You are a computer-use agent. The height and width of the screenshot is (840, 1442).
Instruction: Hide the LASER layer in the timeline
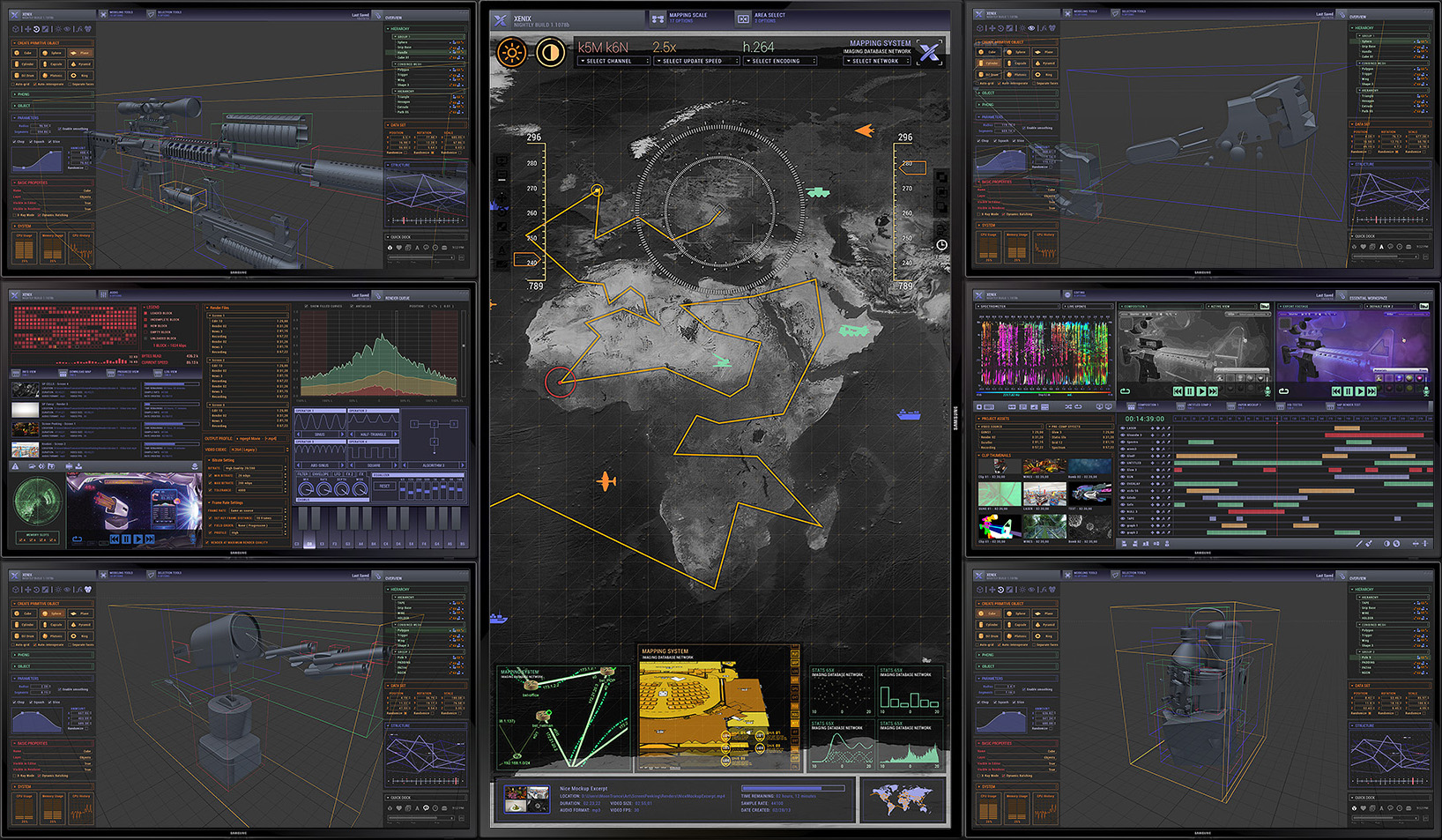tap(1122, 428)
